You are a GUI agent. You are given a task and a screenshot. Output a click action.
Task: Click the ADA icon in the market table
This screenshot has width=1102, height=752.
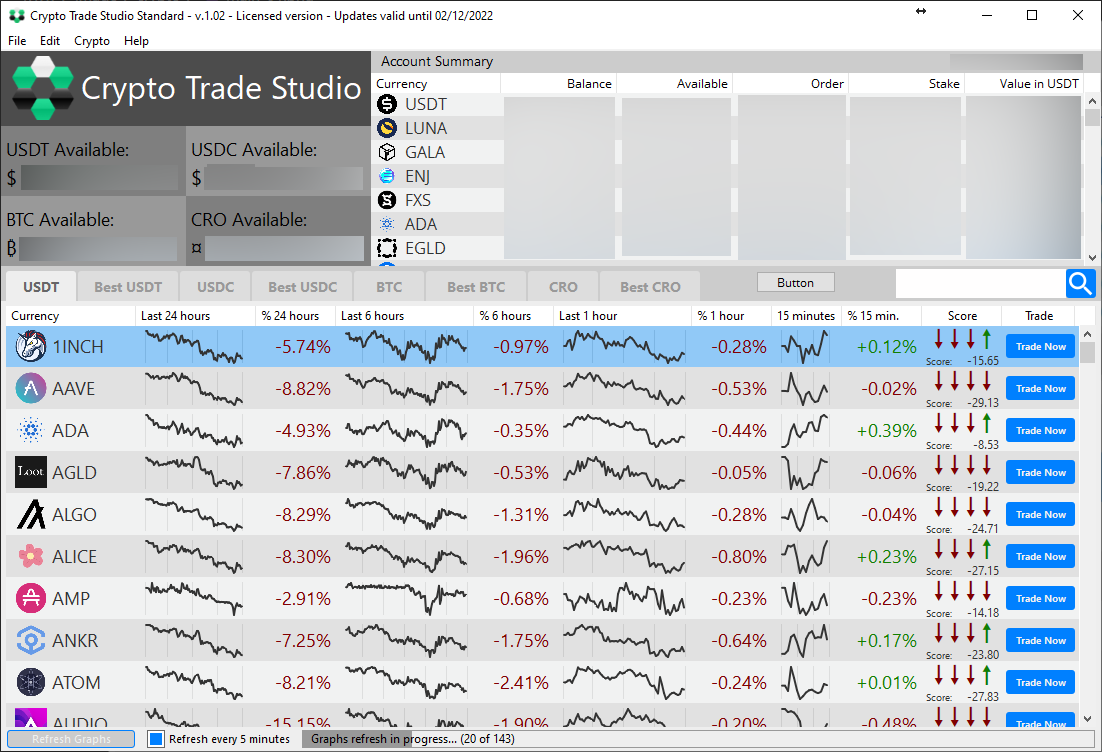point(30,430)
